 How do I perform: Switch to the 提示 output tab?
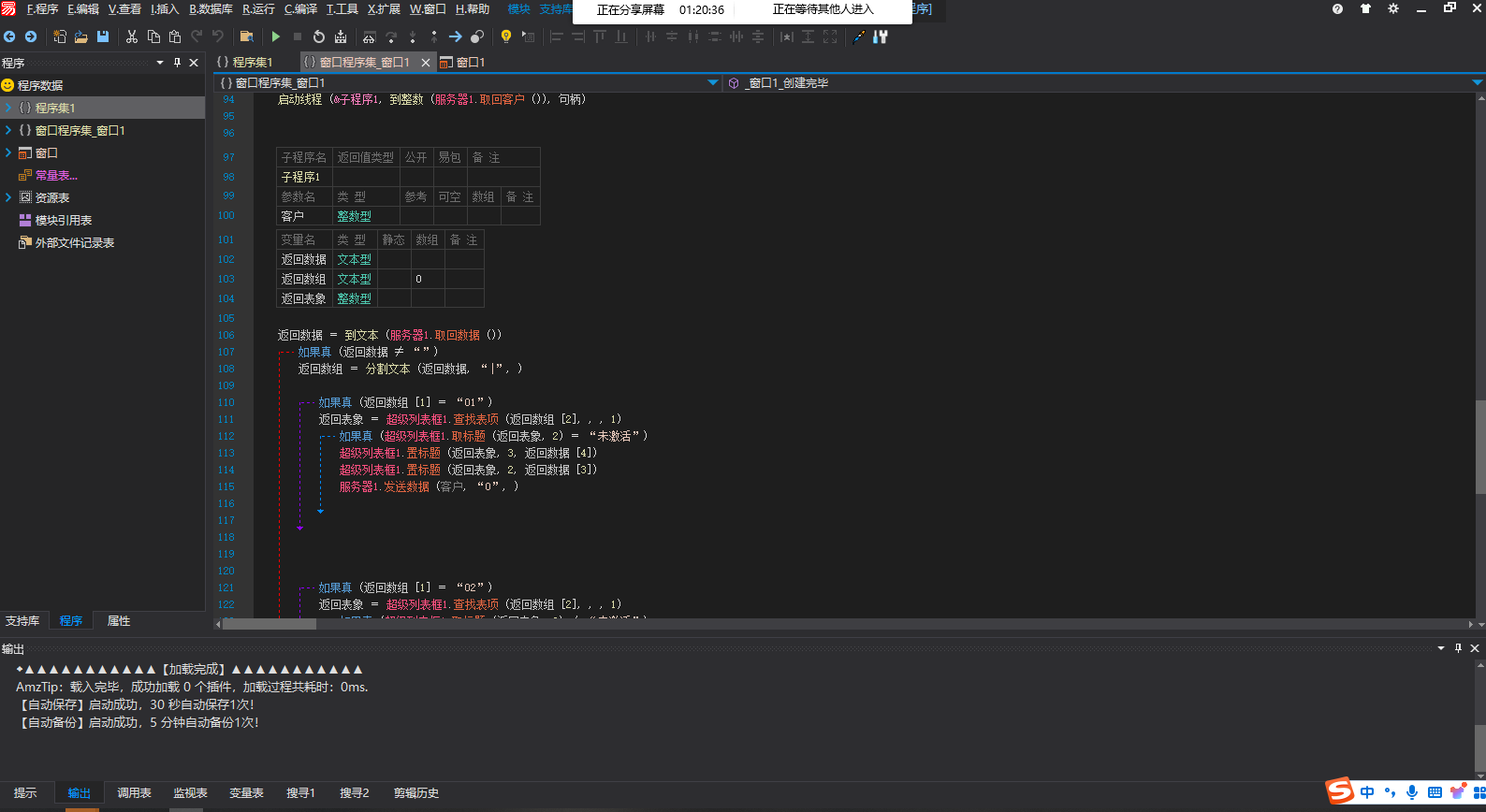(25, 793)
